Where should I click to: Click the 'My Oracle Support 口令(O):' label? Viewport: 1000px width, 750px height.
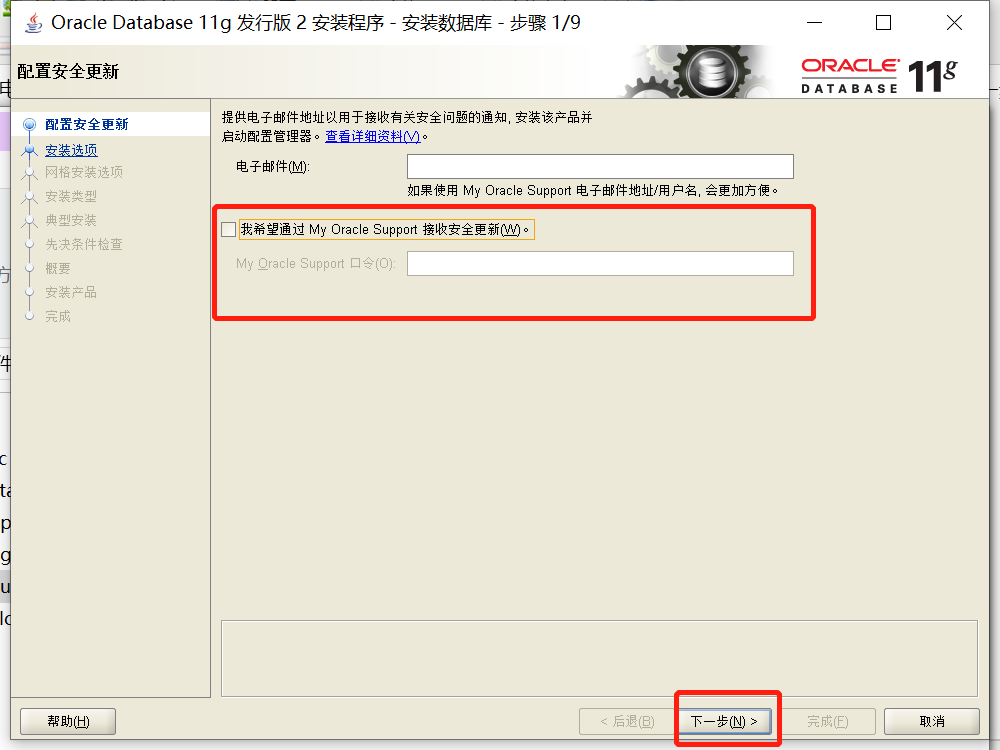click(316, 263)
